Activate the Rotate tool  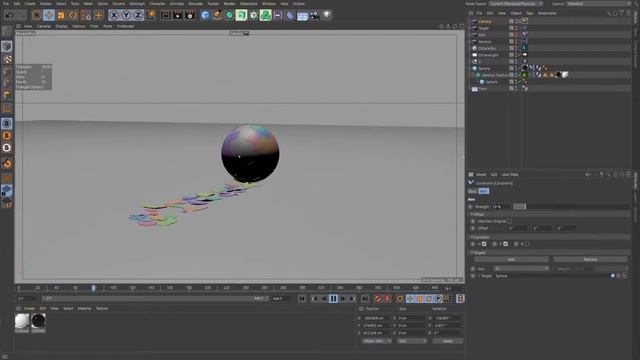(x=73, y=16)
